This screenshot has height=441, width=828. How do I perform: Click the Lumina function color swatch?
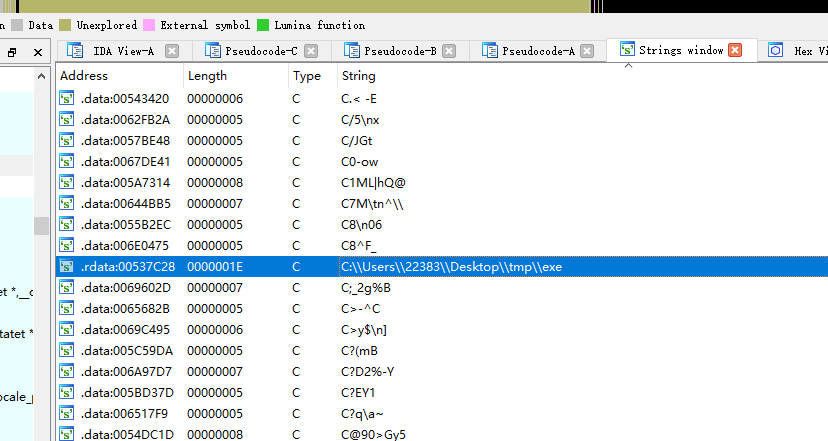[262, 25]
